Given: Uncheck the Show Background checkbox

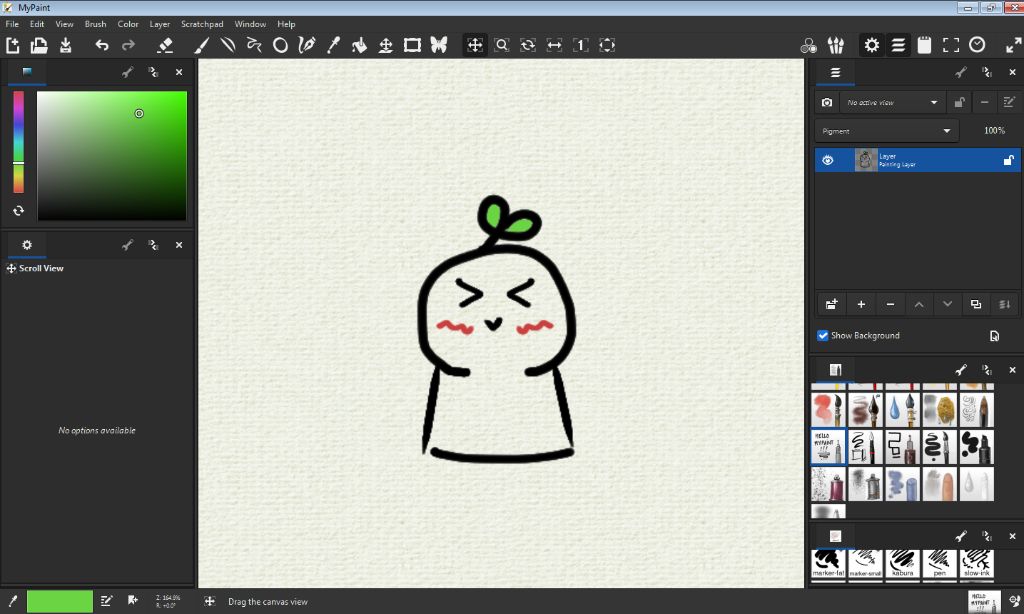Looking at the screenshot, I should pyautogui.click(x=823, y=336).
